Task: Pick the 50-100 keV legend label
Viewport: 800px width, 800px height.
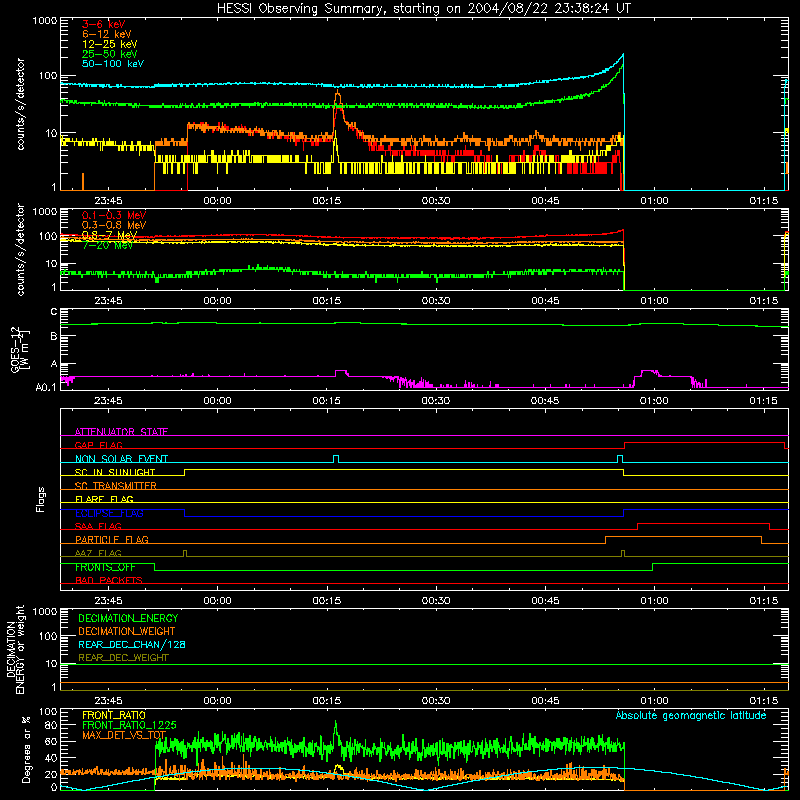Action: [x=113, y=64]
